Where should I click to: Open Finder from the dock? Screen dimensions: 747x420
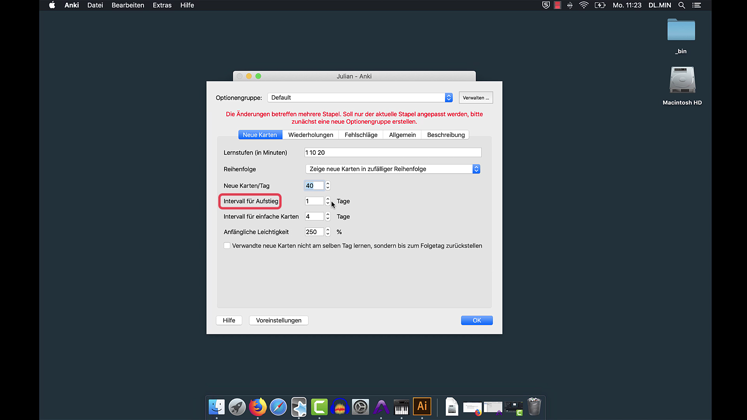pos(217,407)
